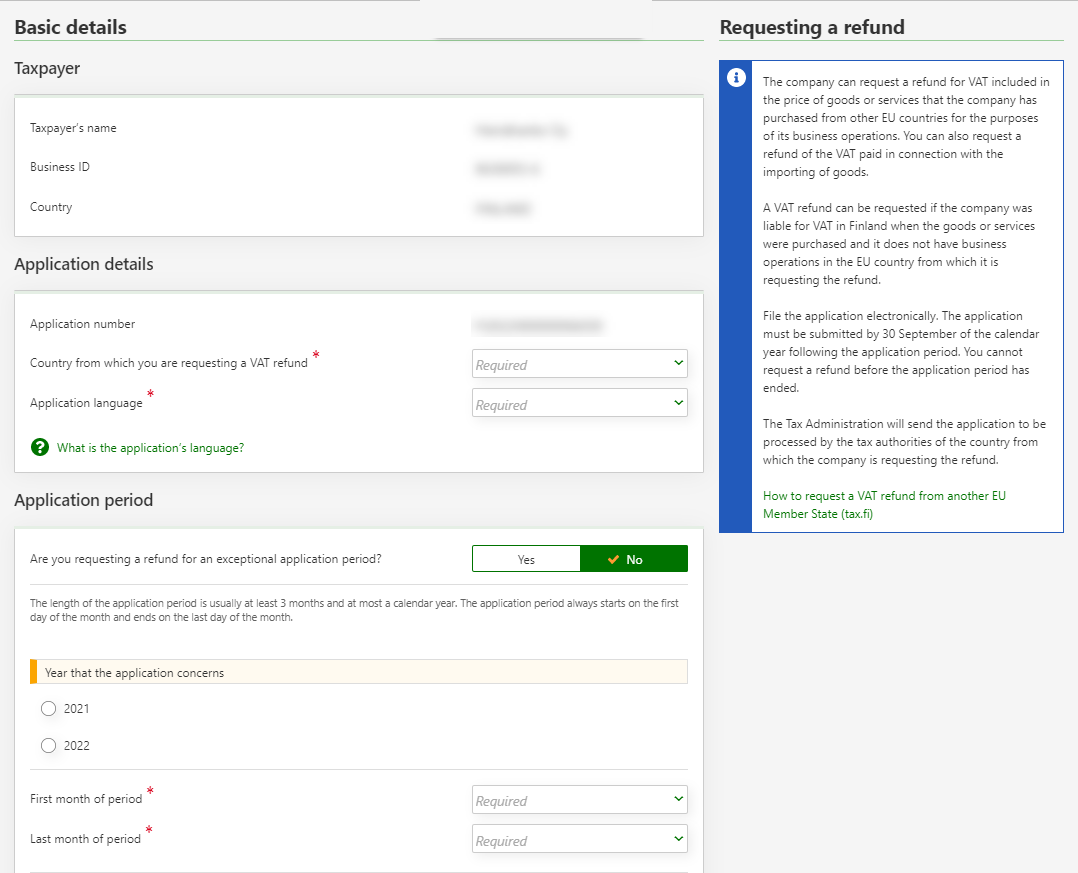Screen dimensions: 1078x873
Task: Click the blurred Business ID value
Action: (x=509, y=169)
